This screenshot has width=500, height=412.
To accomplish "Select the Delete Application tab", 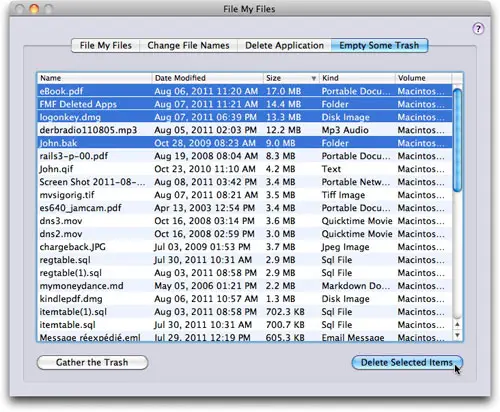I will pyautogui.click(x=284, y=45).
